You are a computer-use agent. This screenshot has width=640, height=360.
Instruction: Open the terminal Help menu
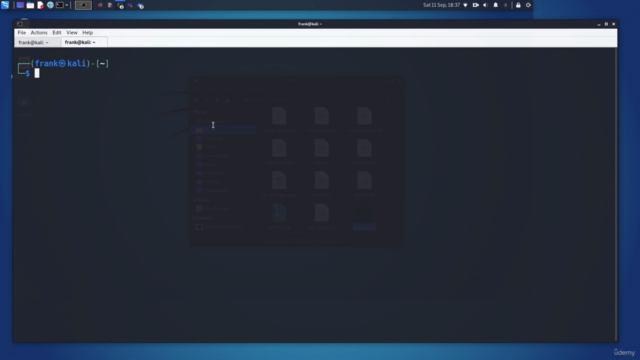point(87,33)
